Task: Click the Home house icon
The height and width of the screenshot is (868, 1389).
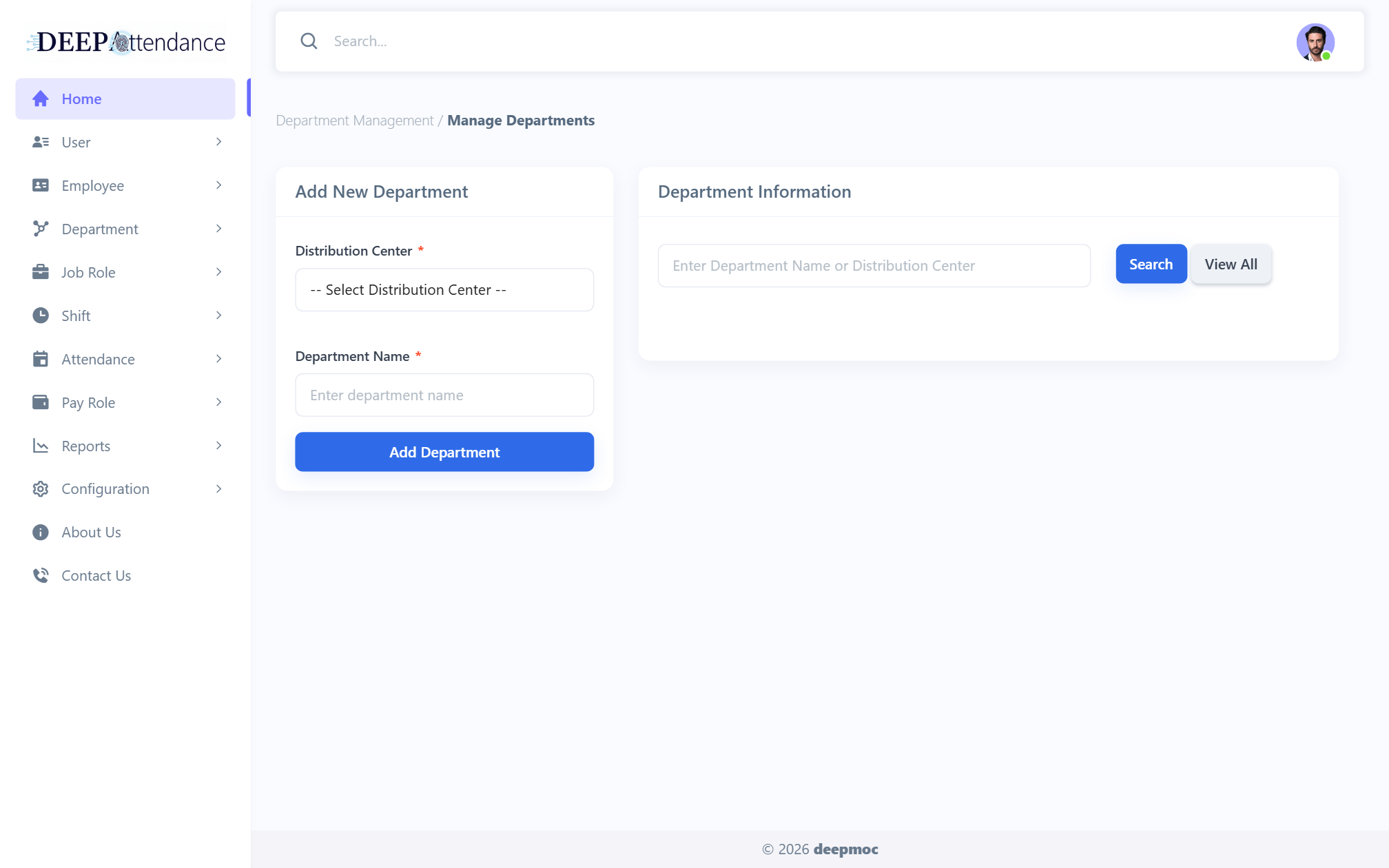Action: (x=41, y=99)
